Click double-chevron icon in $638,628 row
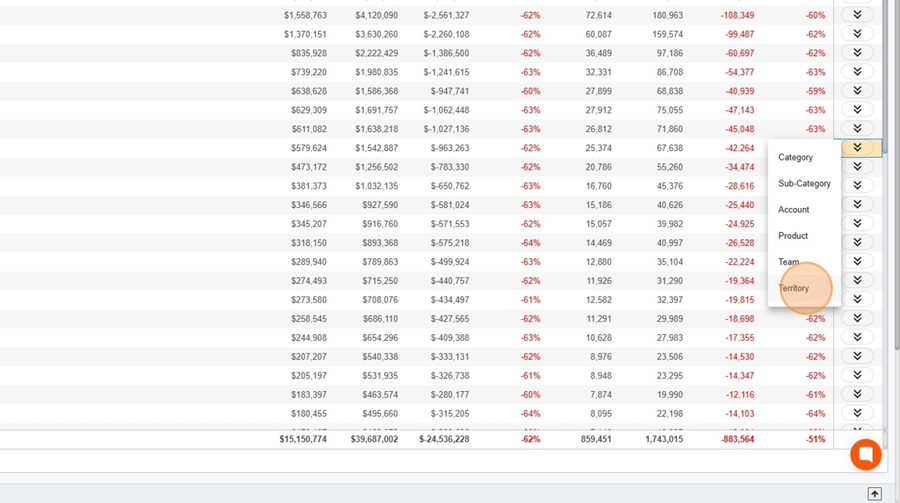The width and height of the screenshot is (900, 503). pos(857,91)
